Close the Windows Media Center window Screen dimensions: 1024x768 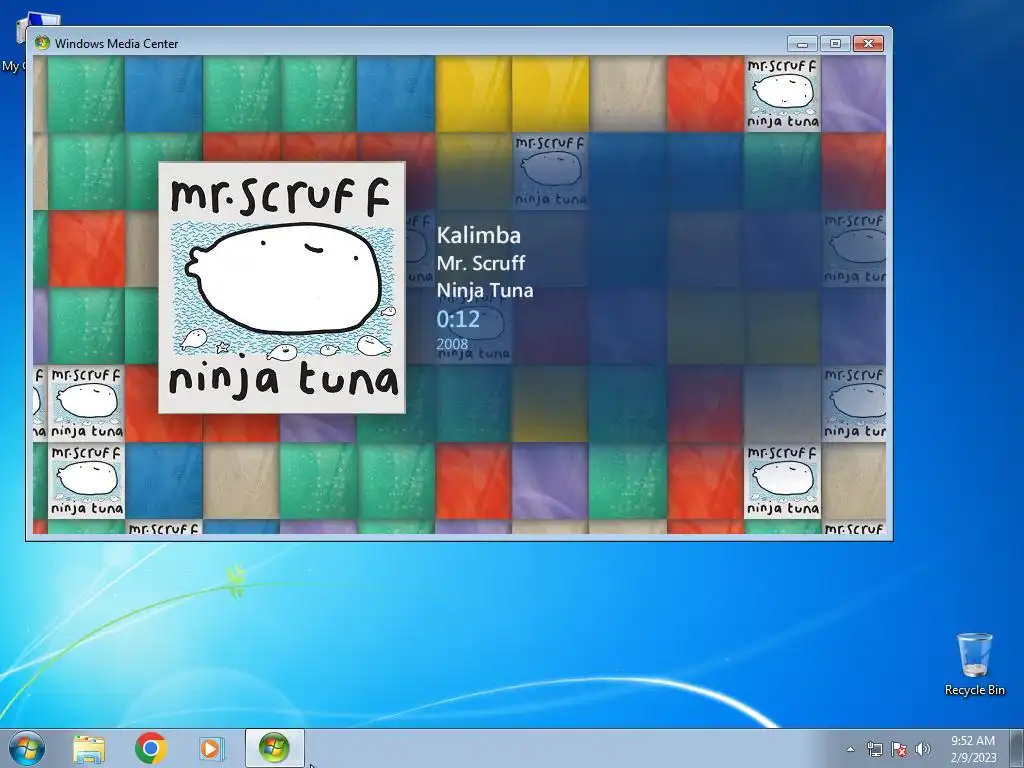[868, 44]
